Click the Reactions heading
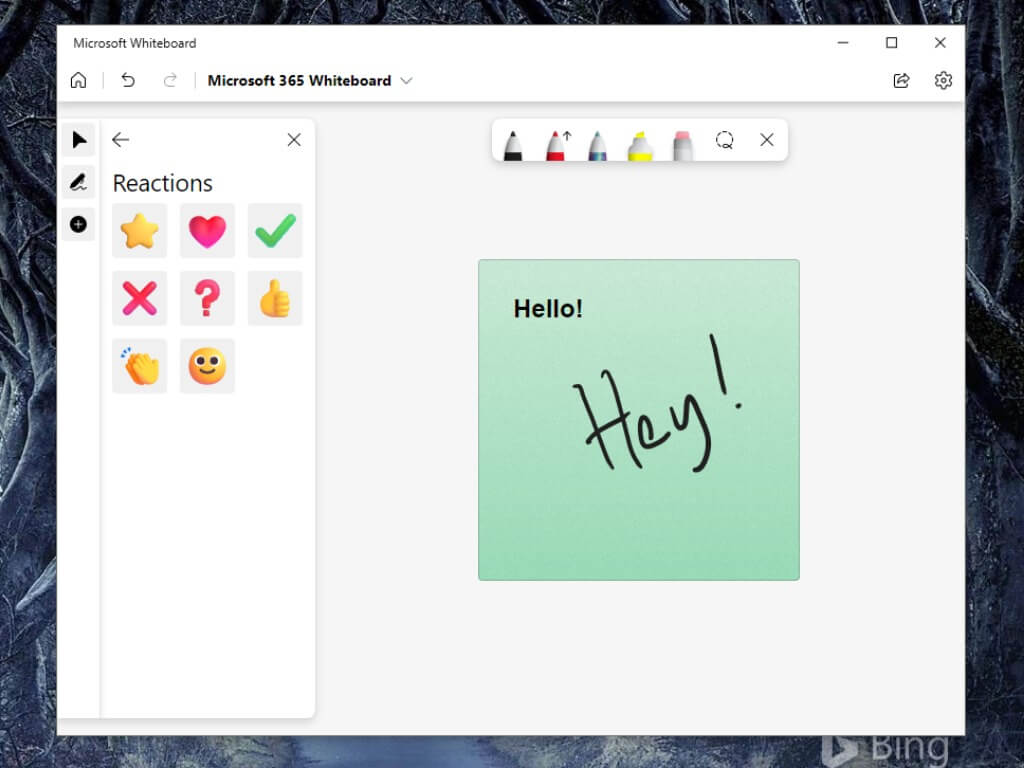Image resolution: width=1024 pixels, height=768 pixels. pyautogui.click(x=163, y=184)
